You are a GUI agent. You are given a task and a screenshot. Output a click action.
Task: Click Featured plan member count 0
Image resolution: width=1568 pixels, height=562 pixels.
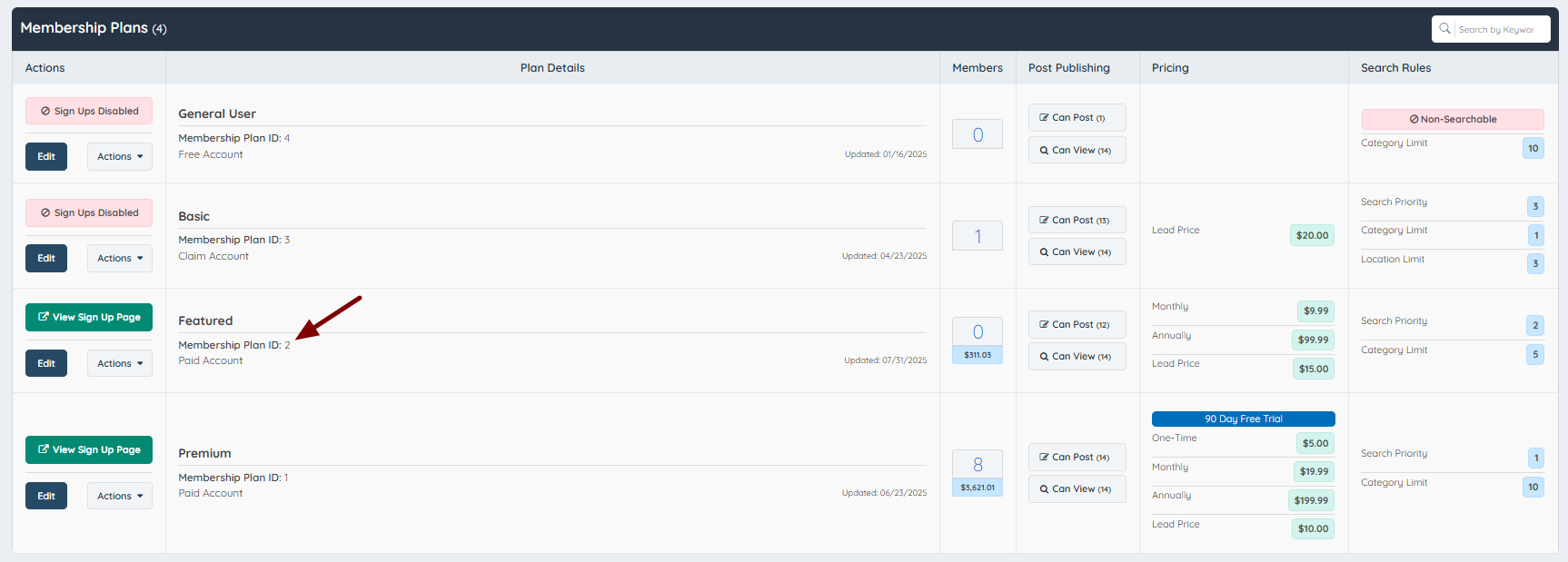click(978, 331)
